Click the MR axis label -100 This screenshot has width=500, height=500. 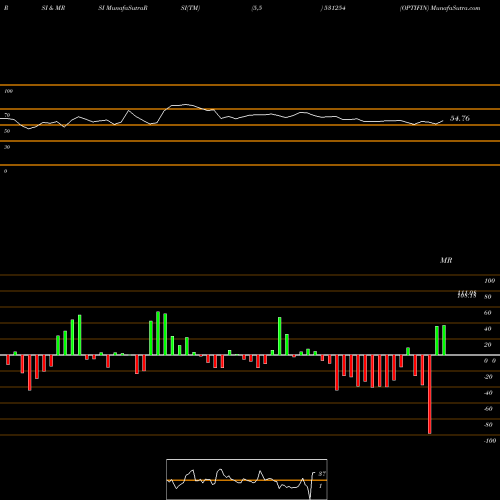[x=490, y=441]
